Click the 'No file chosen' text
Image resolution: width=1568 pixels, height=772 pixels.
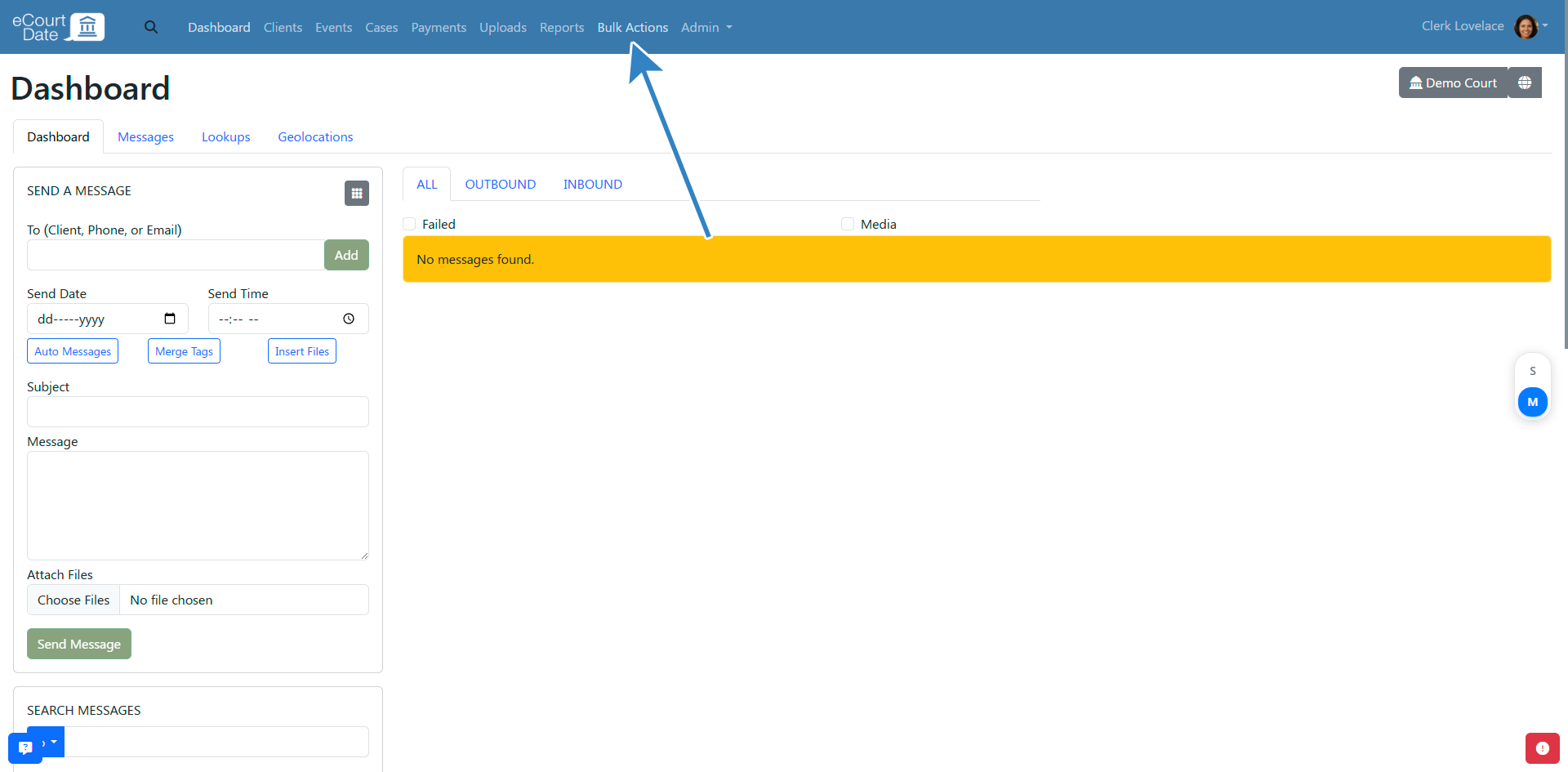click(x=171, y=600)
